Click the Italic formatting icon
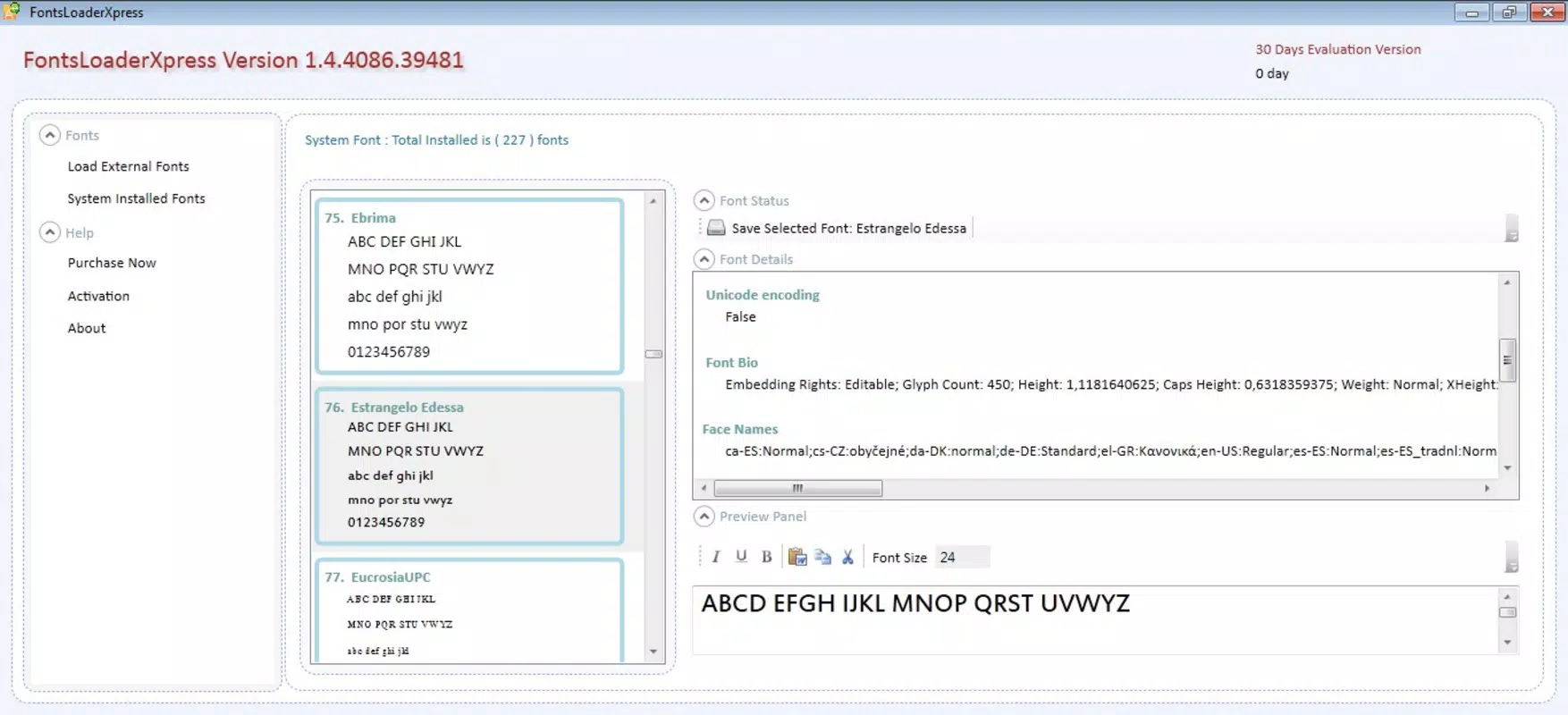The height and width of the screenshot is (715, 1568). [716, 557]
